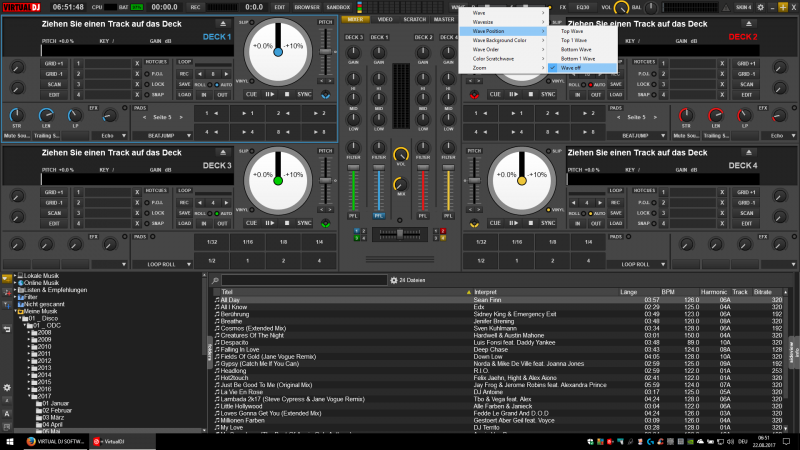Click Deck 3 play/pause button
This screenshot has height=450, width=800.
click(x=269, y=223)
